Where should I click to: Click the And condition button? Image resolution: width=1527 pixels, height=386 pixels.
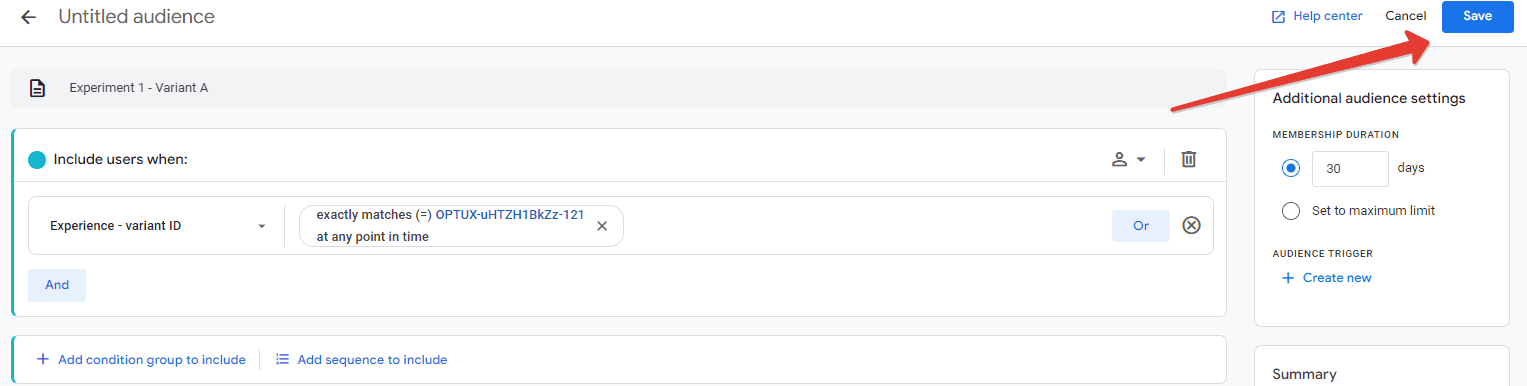click(x=57, y=285)
